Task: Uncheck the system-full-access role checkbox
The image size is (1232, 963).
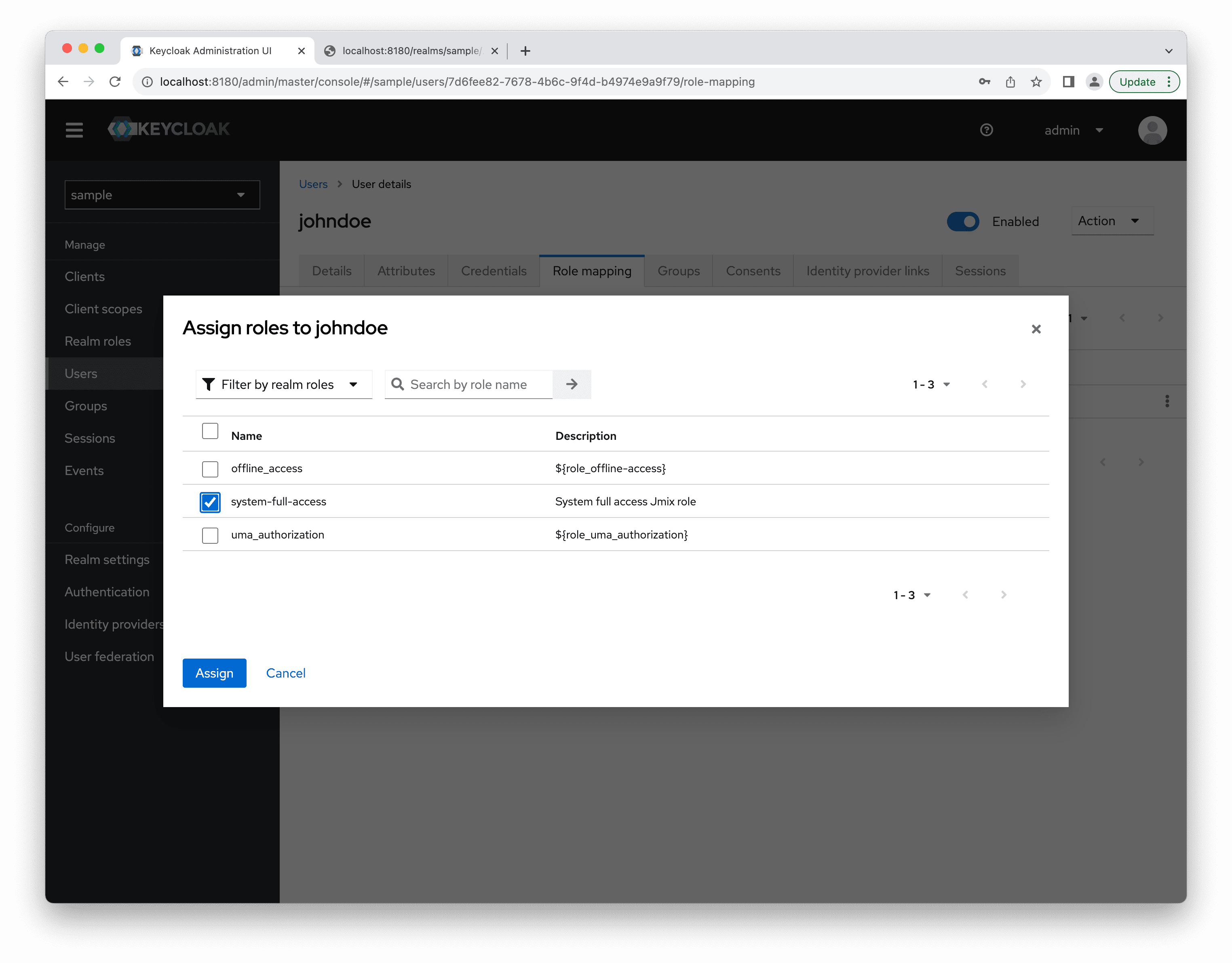Action: pos(210,502)
